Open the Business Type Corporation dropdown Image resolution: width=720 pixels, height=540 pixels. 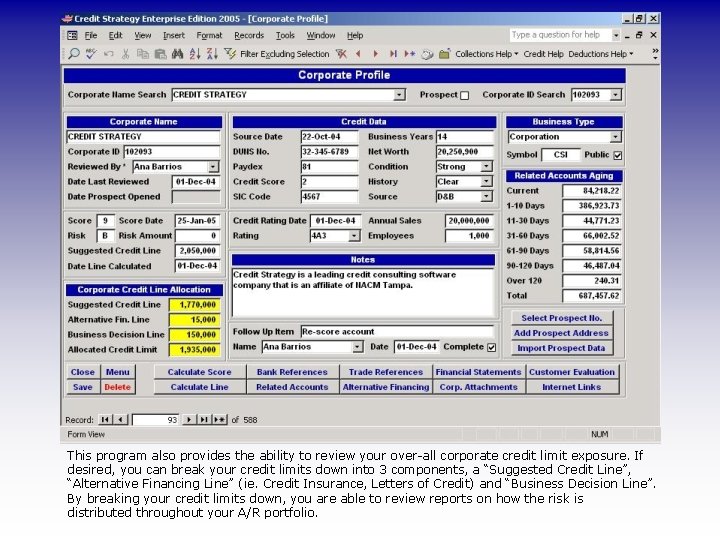[615, 137]
